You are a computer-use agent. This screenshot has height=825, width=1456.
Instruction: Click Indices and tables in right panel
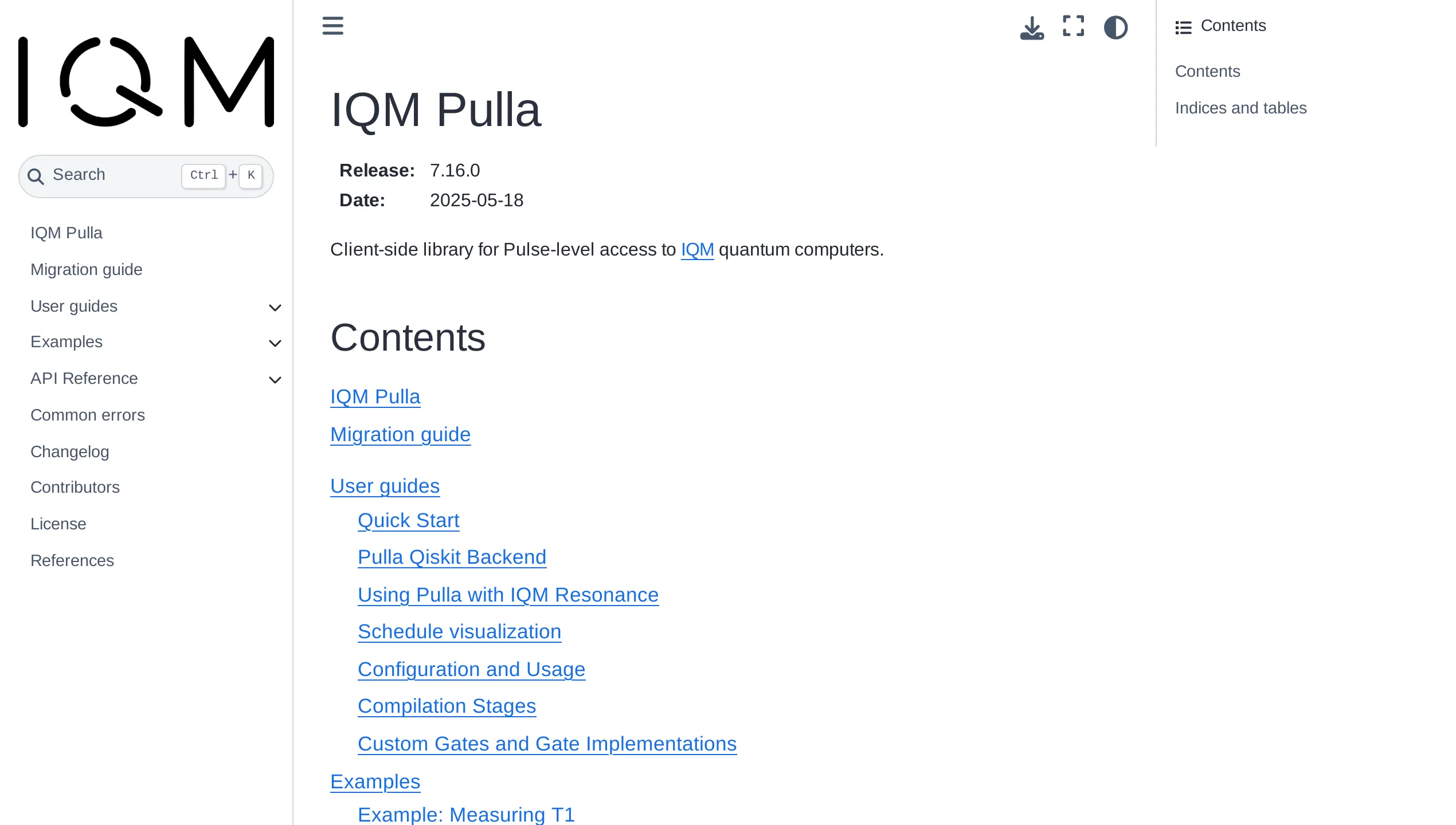pos(1241,108)
